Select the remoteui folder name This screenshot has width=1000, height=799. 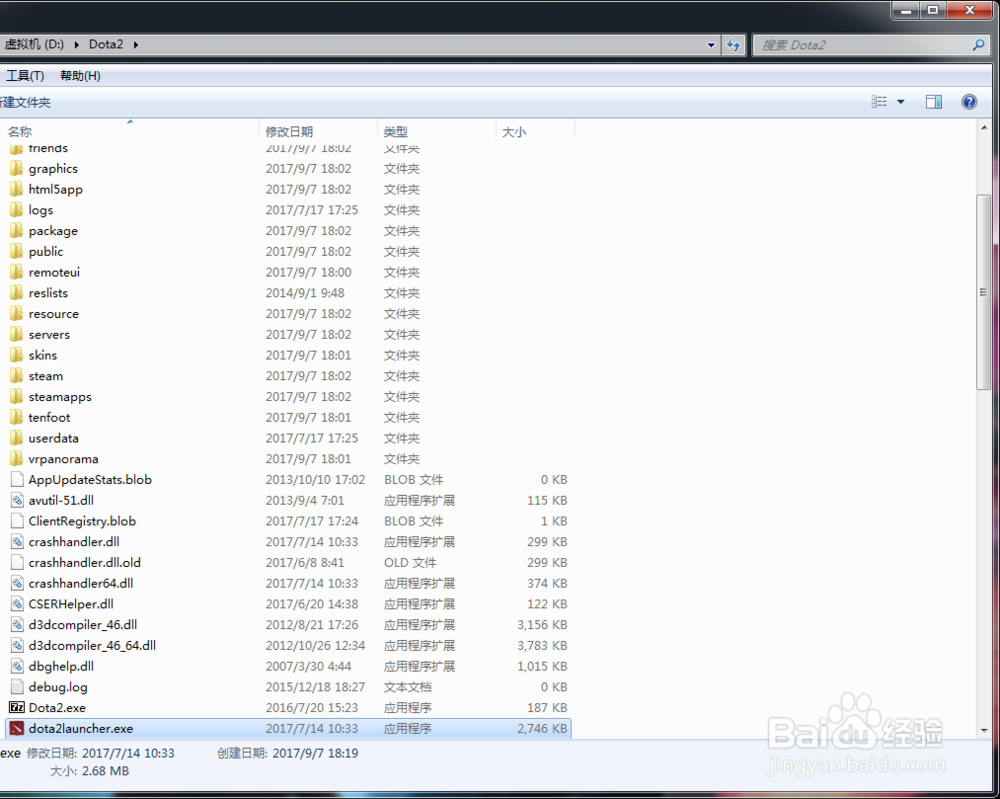(x=54, y=272)
